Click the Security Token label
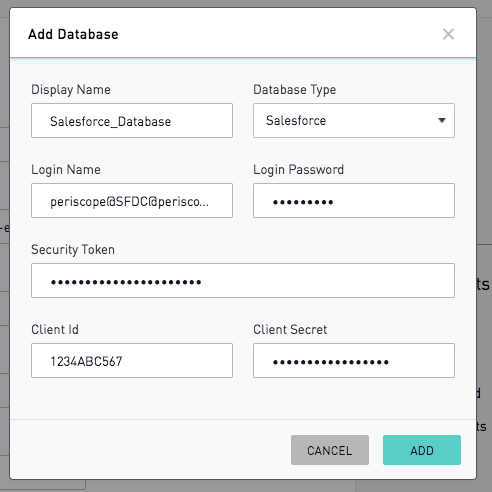The image size is (492, 492). click(x=73, y=250)
